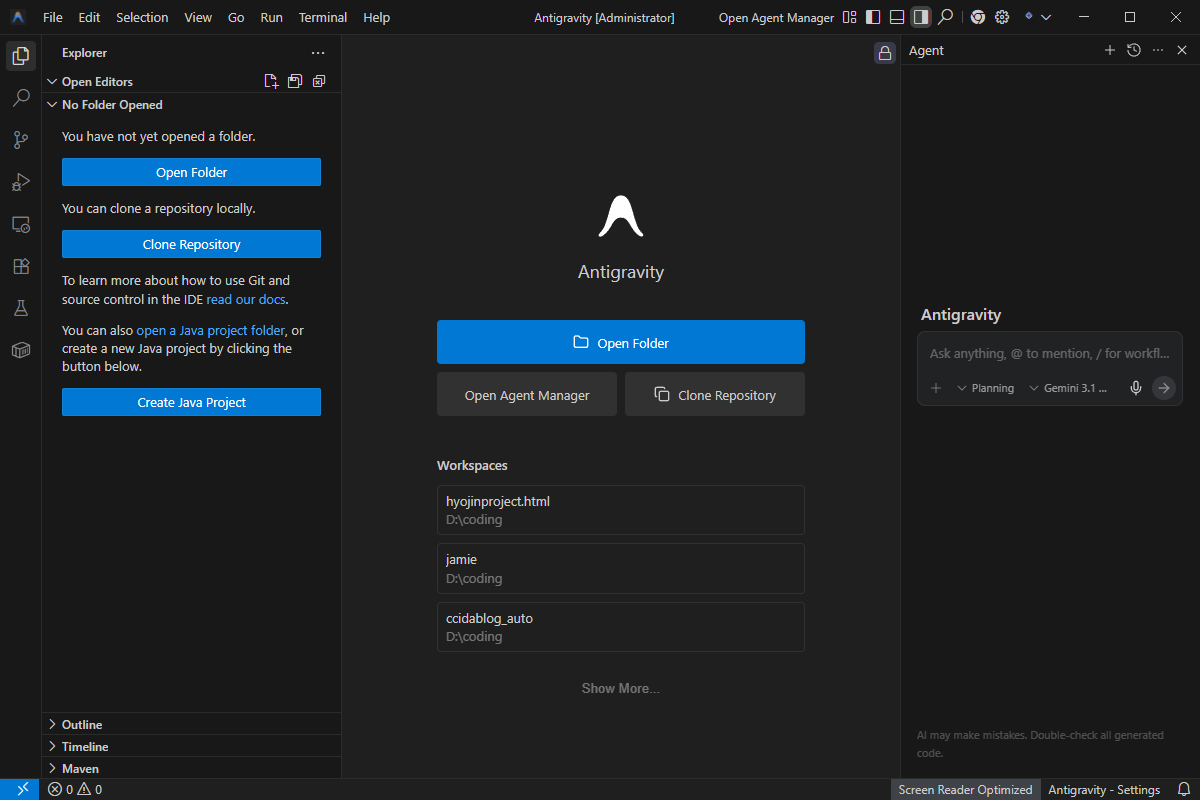1200x800 pixels.
Task: Open the Selection menu
Action: (x=142, y=17)
